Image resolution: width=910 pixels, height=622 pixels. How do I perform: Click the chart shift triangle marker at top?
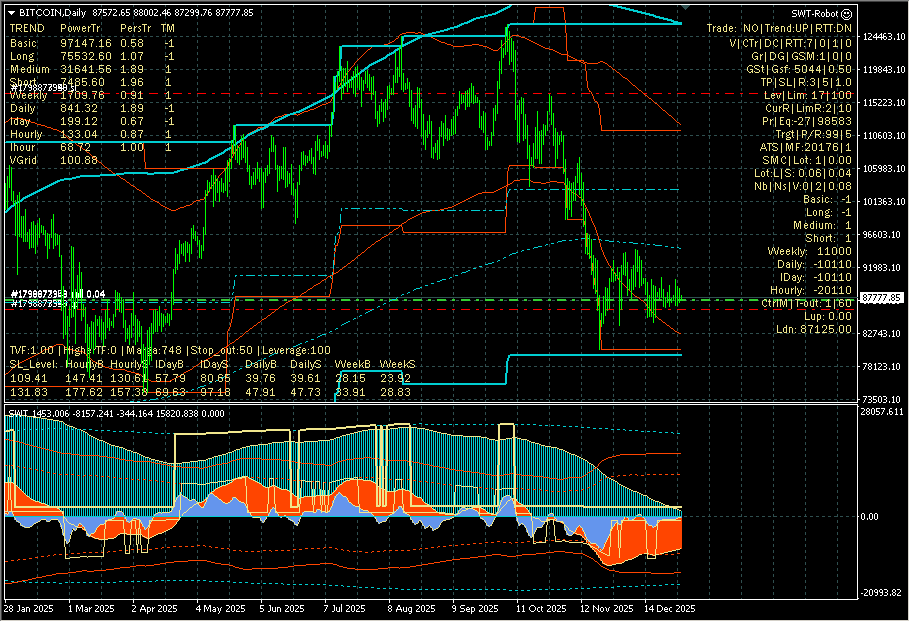click(x=685, y=8)
